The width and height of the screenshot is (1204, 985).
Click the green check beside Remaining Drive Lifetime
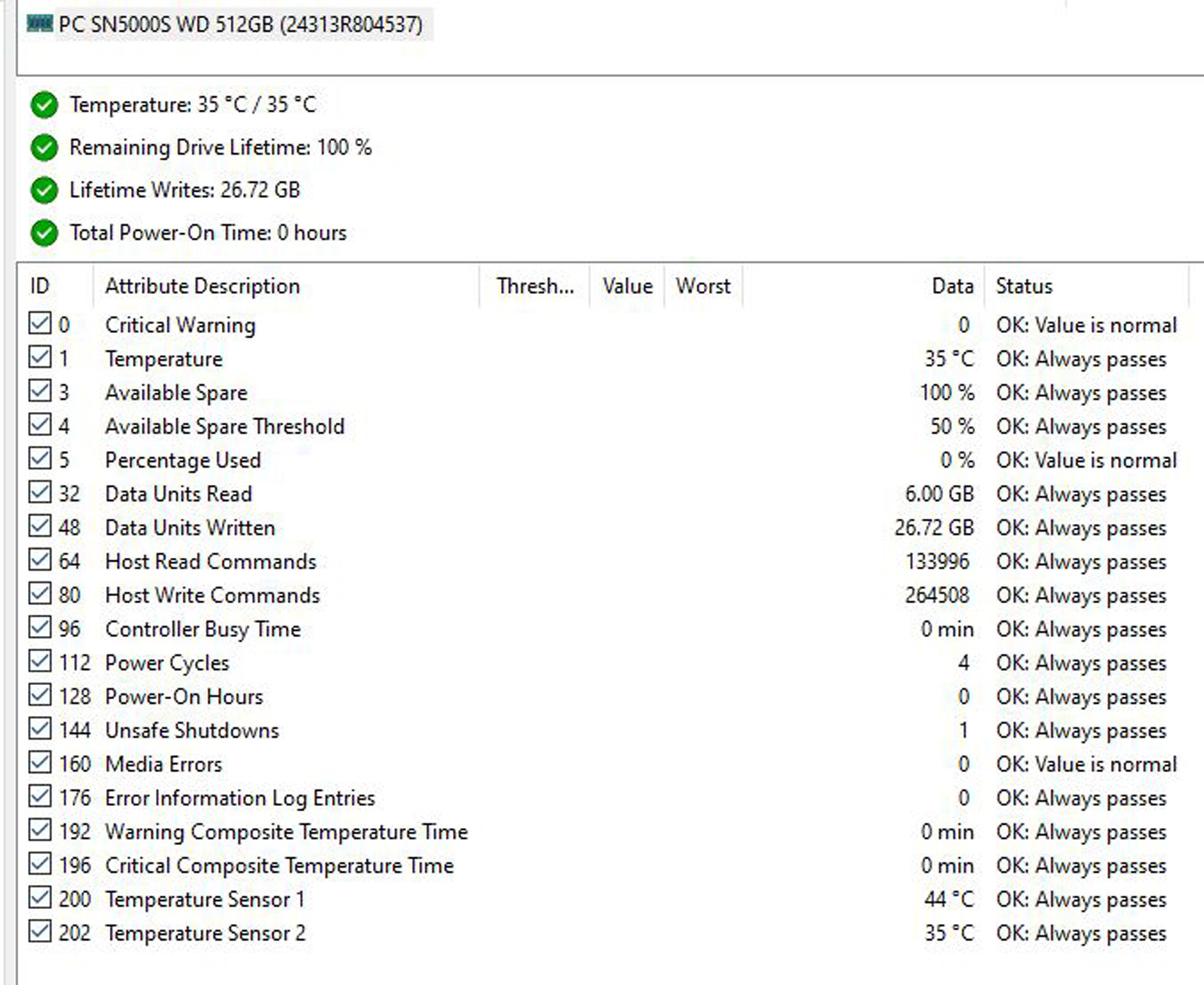click(x=44, y=148)
